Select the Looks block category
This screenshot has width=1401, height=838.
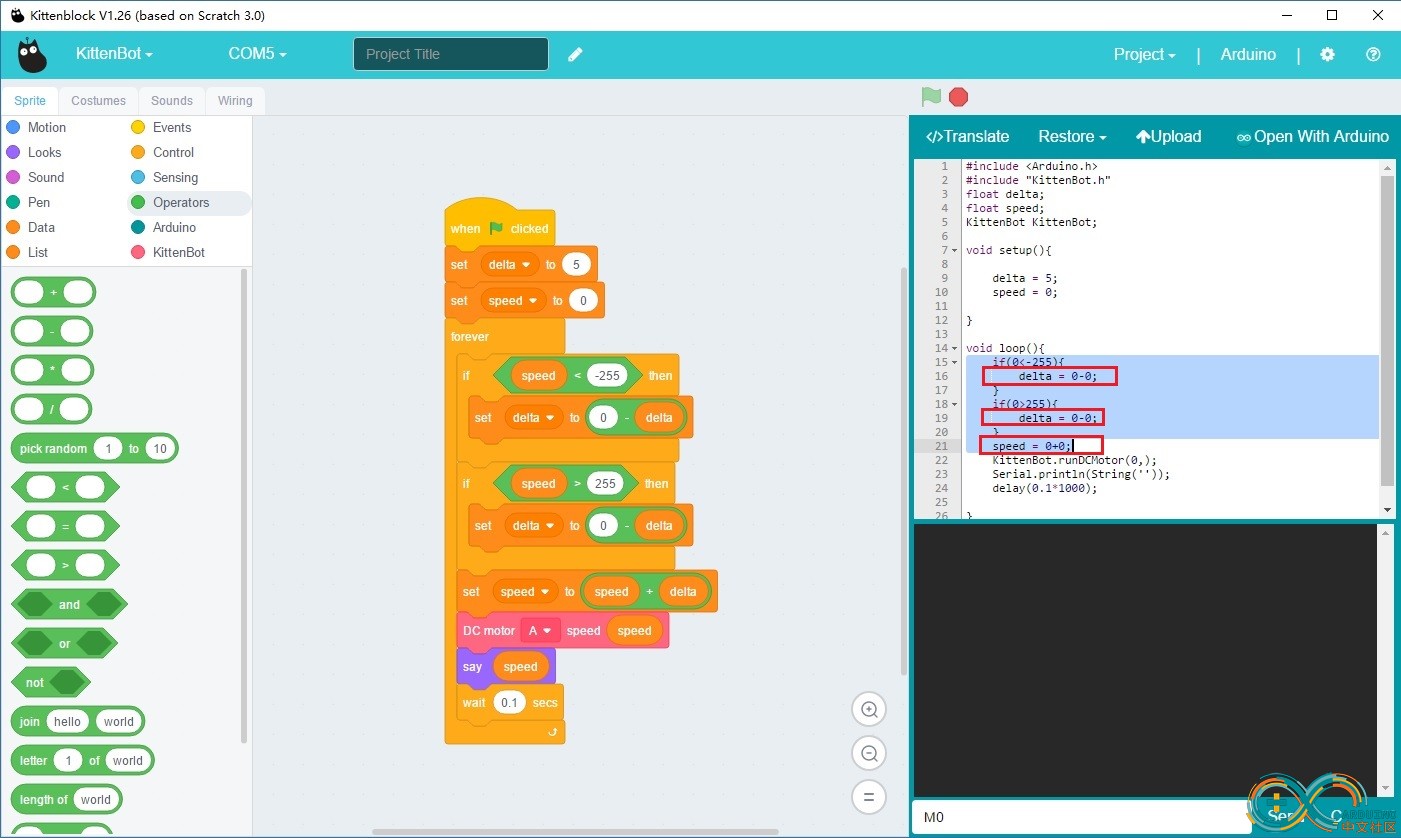(x=34, y=152)
